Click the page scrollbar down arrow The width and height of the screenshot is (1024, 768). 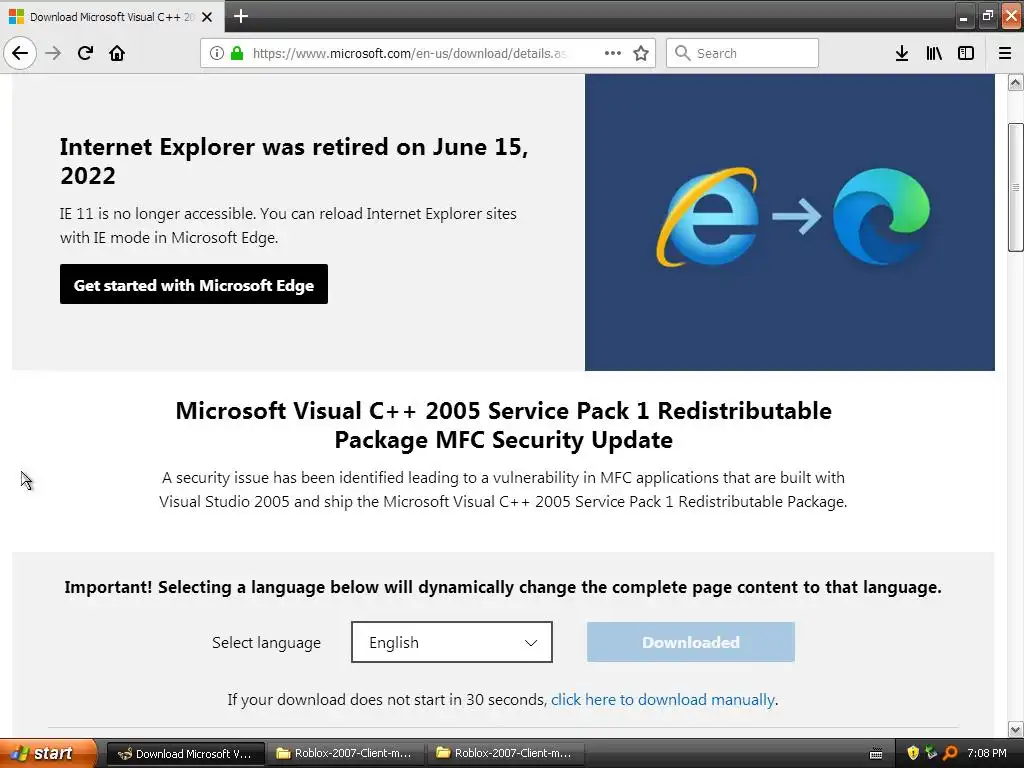click(x=1016, y=729)
